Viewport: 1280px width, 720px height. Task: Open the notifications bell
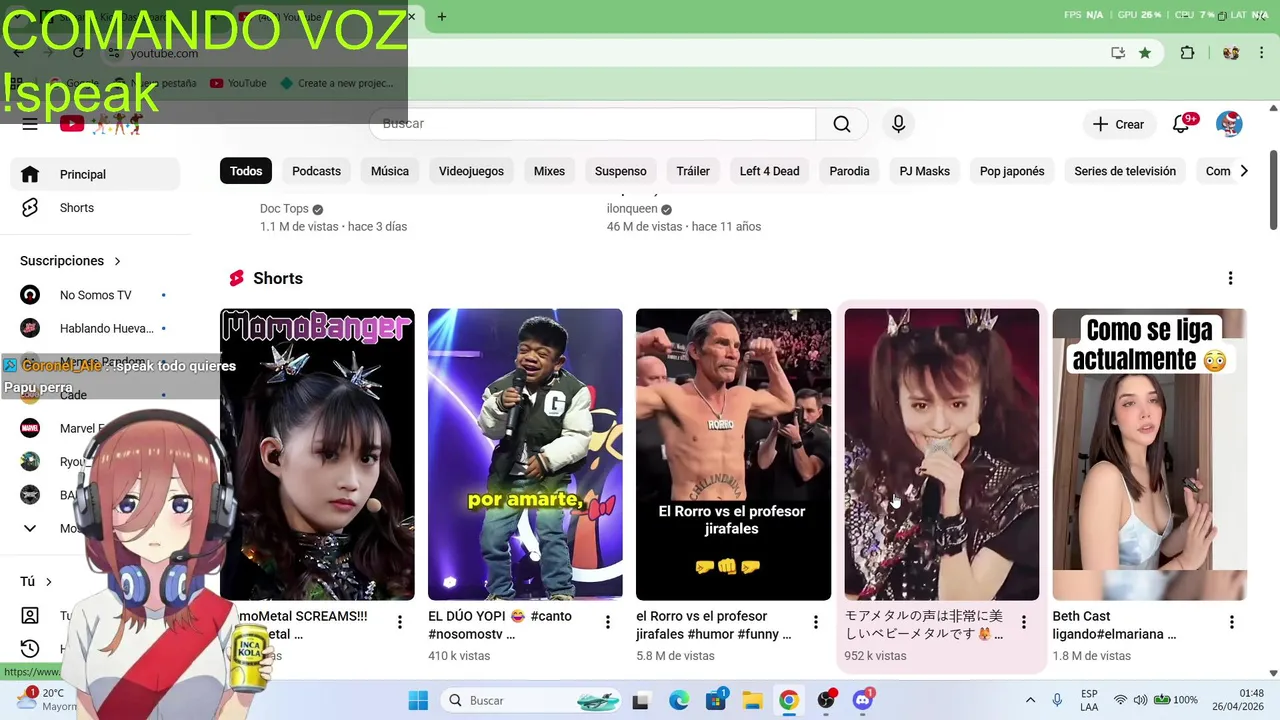click(1182, 124)
